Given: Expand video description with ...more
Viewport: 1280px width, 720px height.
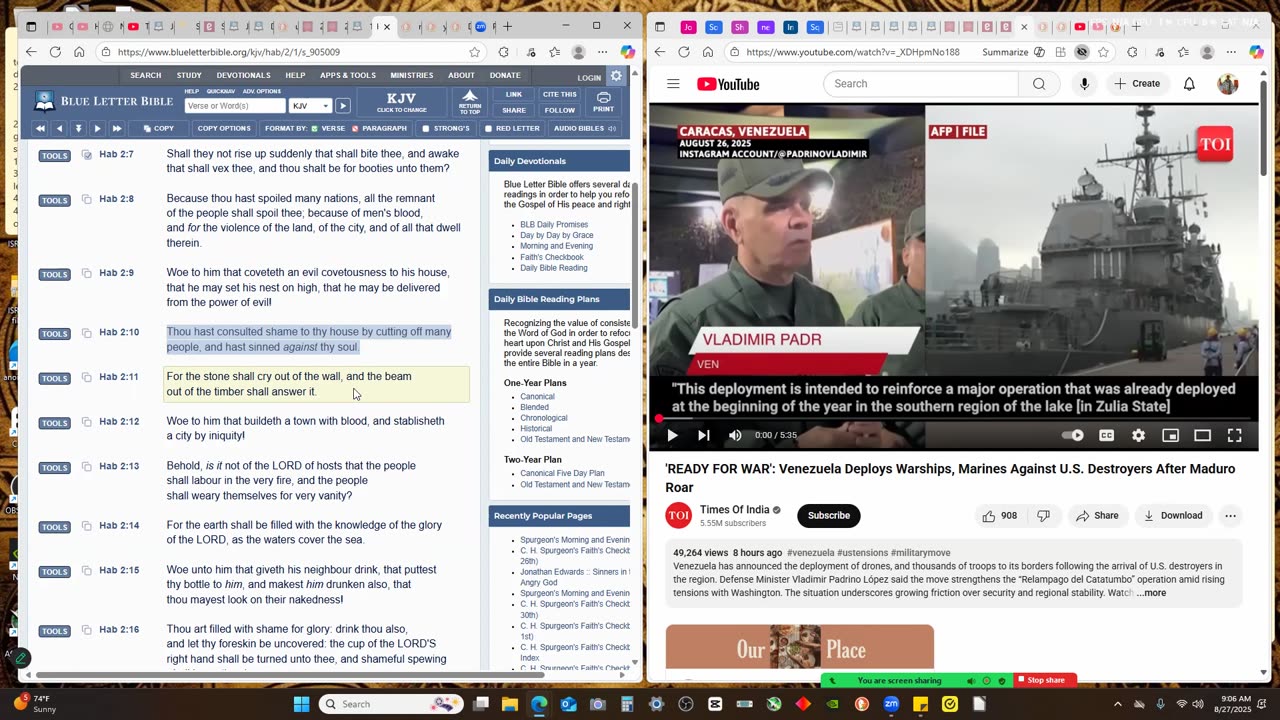Looking at the screenshot, I should pyautogui.click(x=1151, y=593).
